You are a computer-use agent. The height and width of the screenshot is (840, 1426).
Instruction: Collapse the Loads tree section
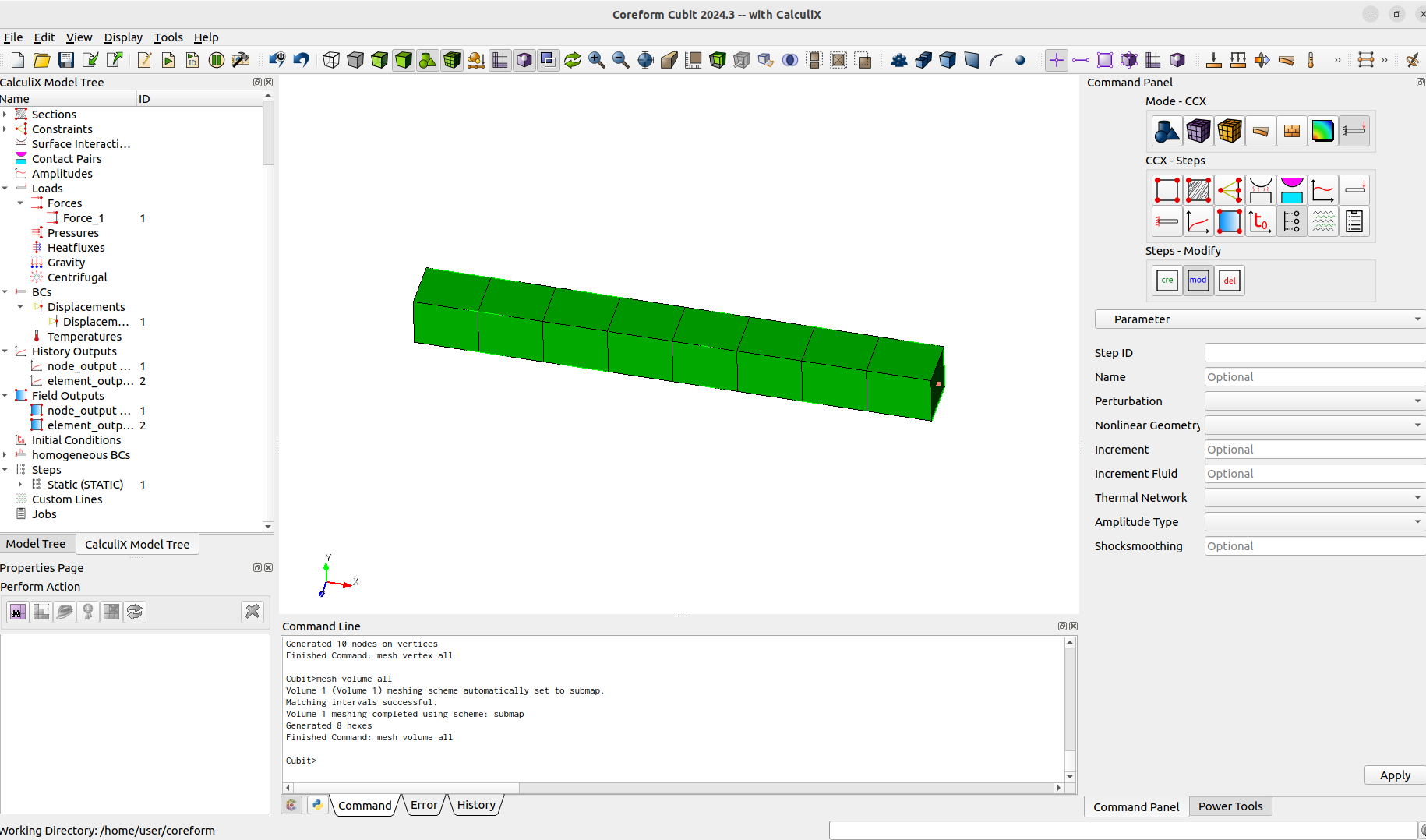tap(5, 188)
